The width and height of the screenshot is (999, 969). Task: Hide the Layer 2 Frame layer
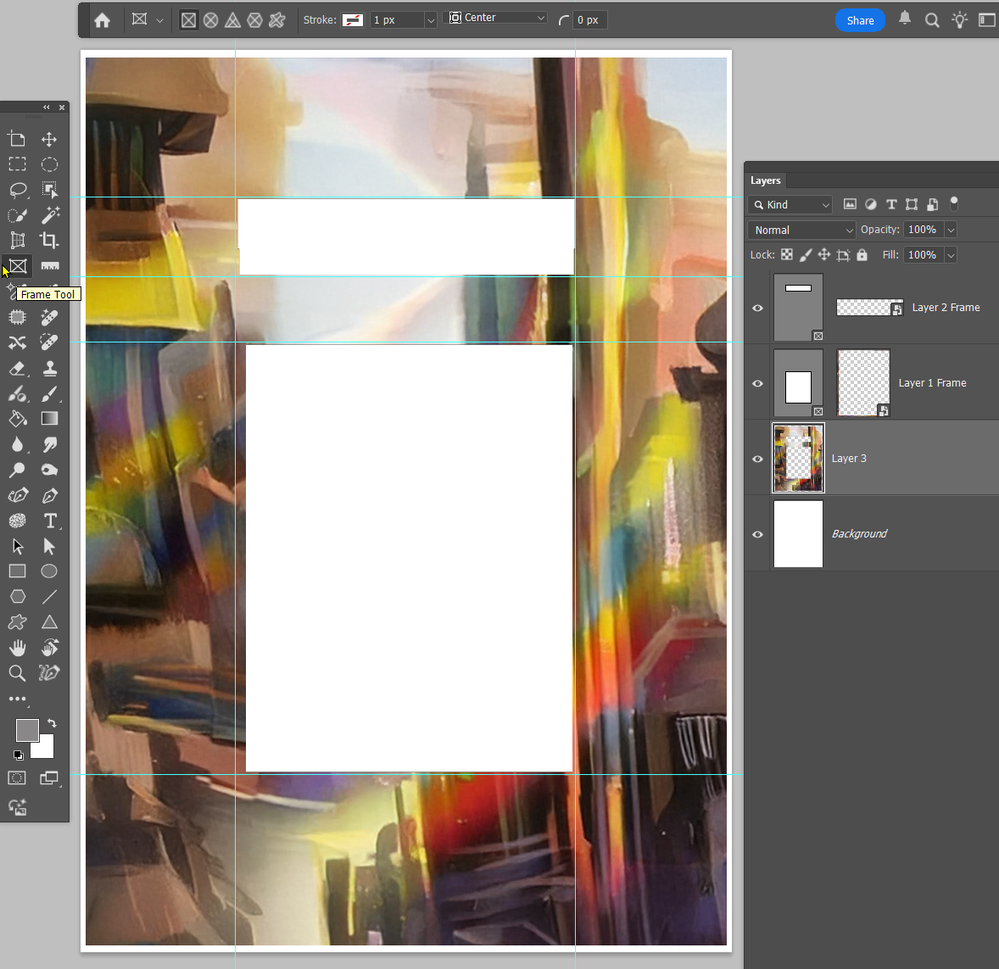click(758, 308)
